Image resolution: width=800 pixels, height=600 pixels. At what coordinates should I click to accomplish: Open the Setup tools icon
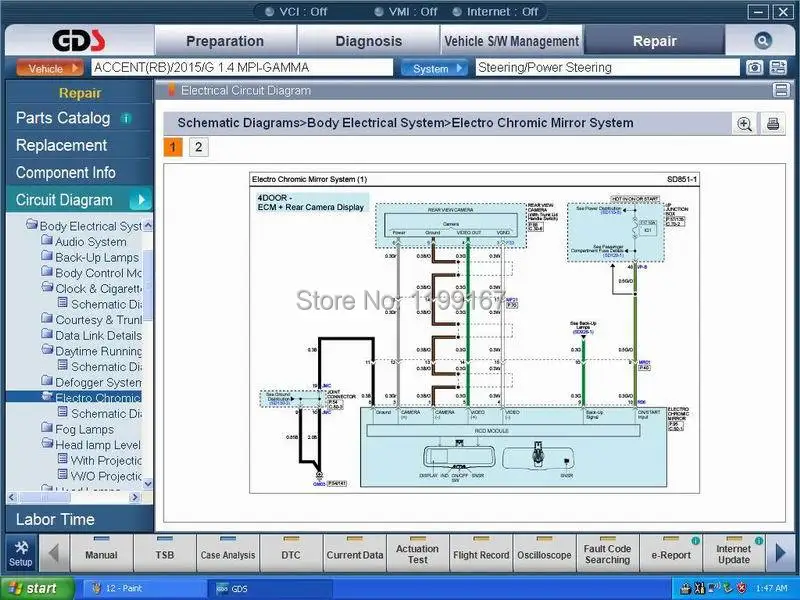pyautogui.click(x=21, y=553)
